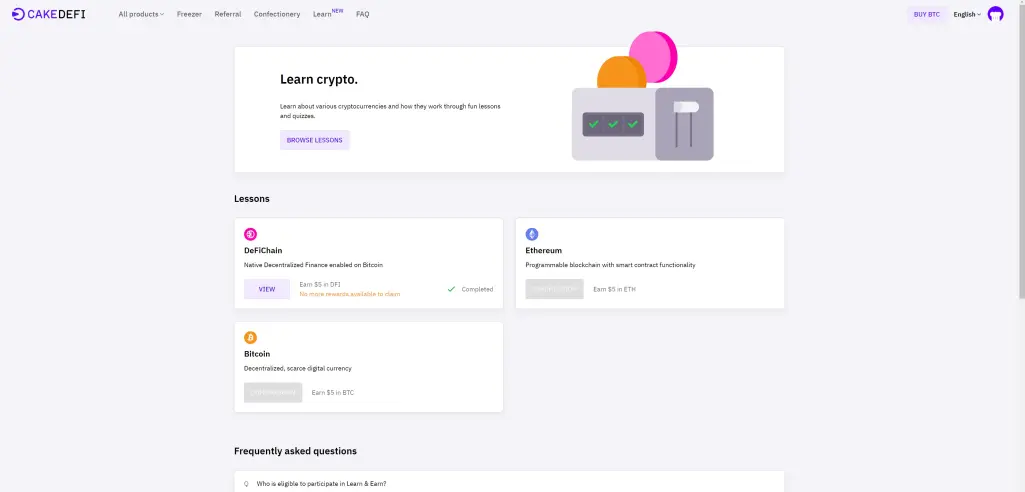The width and height of the screenshot is (1025, 492).
Task: Click the Learn crypto. heading
Action: point(319,80)
